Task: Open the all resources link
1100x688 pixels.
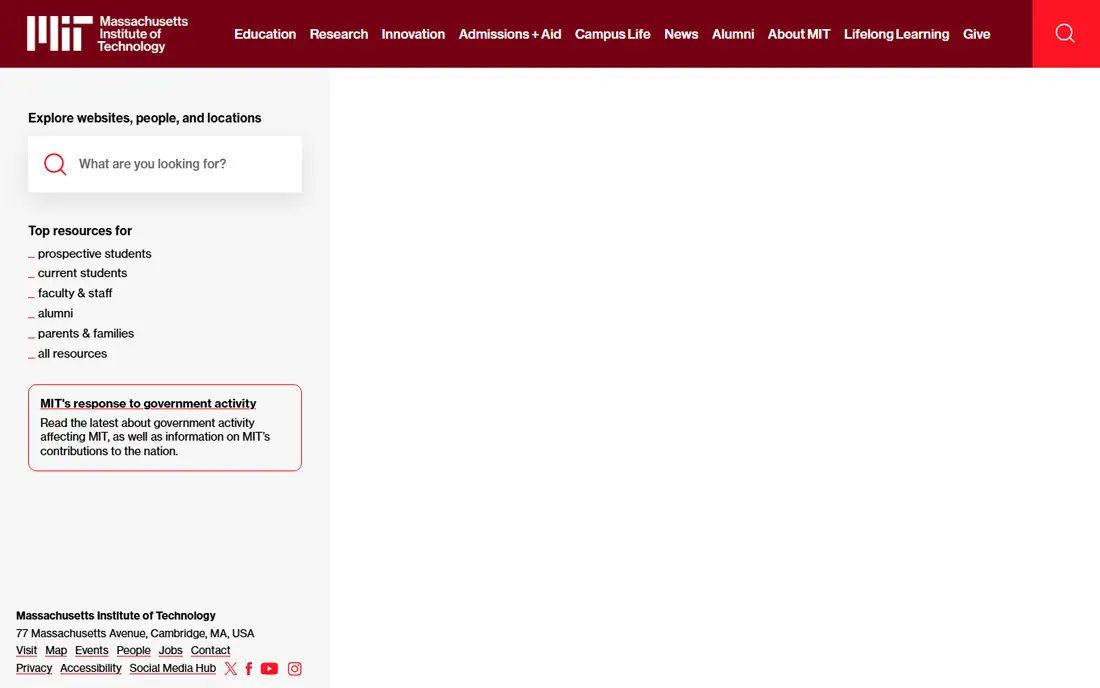Action: click(72, 353)
